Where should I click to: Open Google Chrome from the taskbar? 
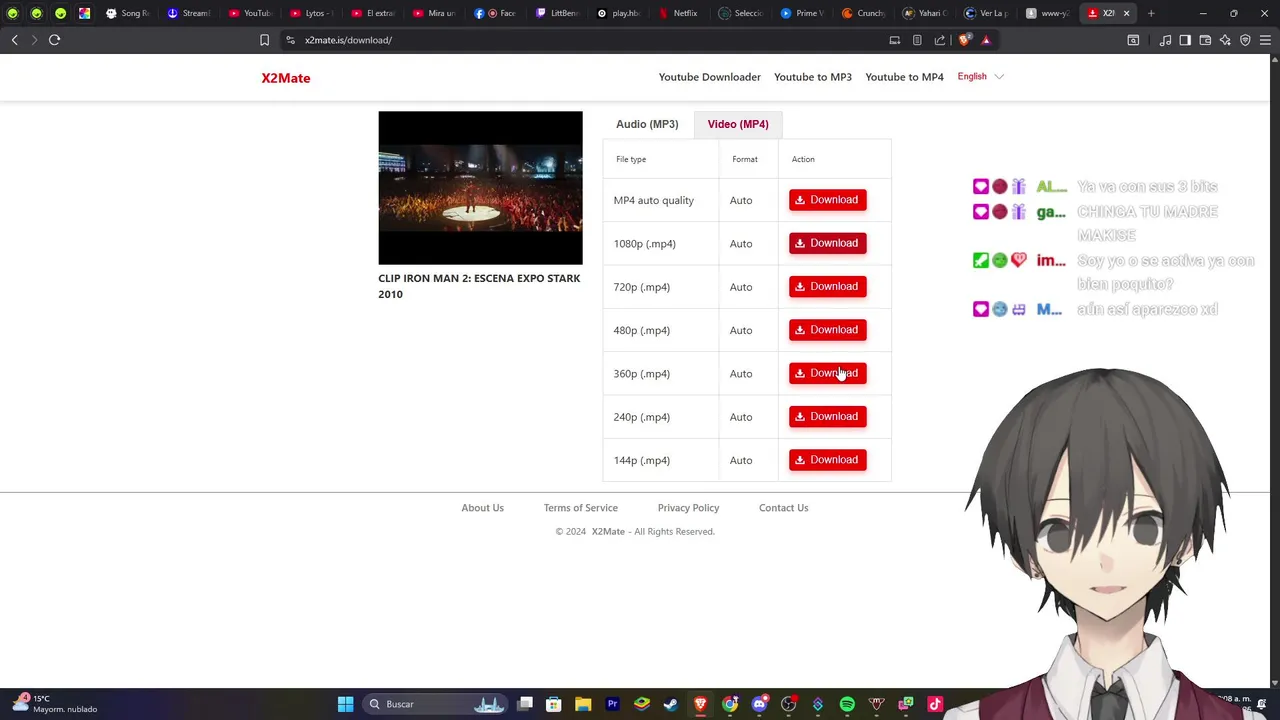730,704
